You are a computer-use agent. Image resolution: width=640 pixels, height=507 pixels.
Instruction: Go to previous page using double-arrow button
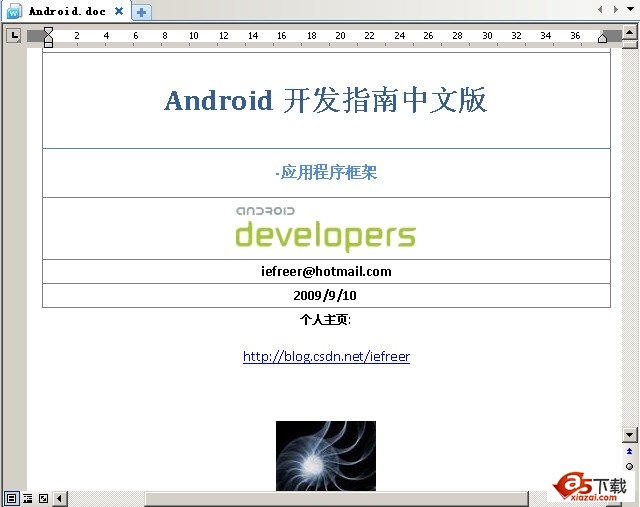629,451
